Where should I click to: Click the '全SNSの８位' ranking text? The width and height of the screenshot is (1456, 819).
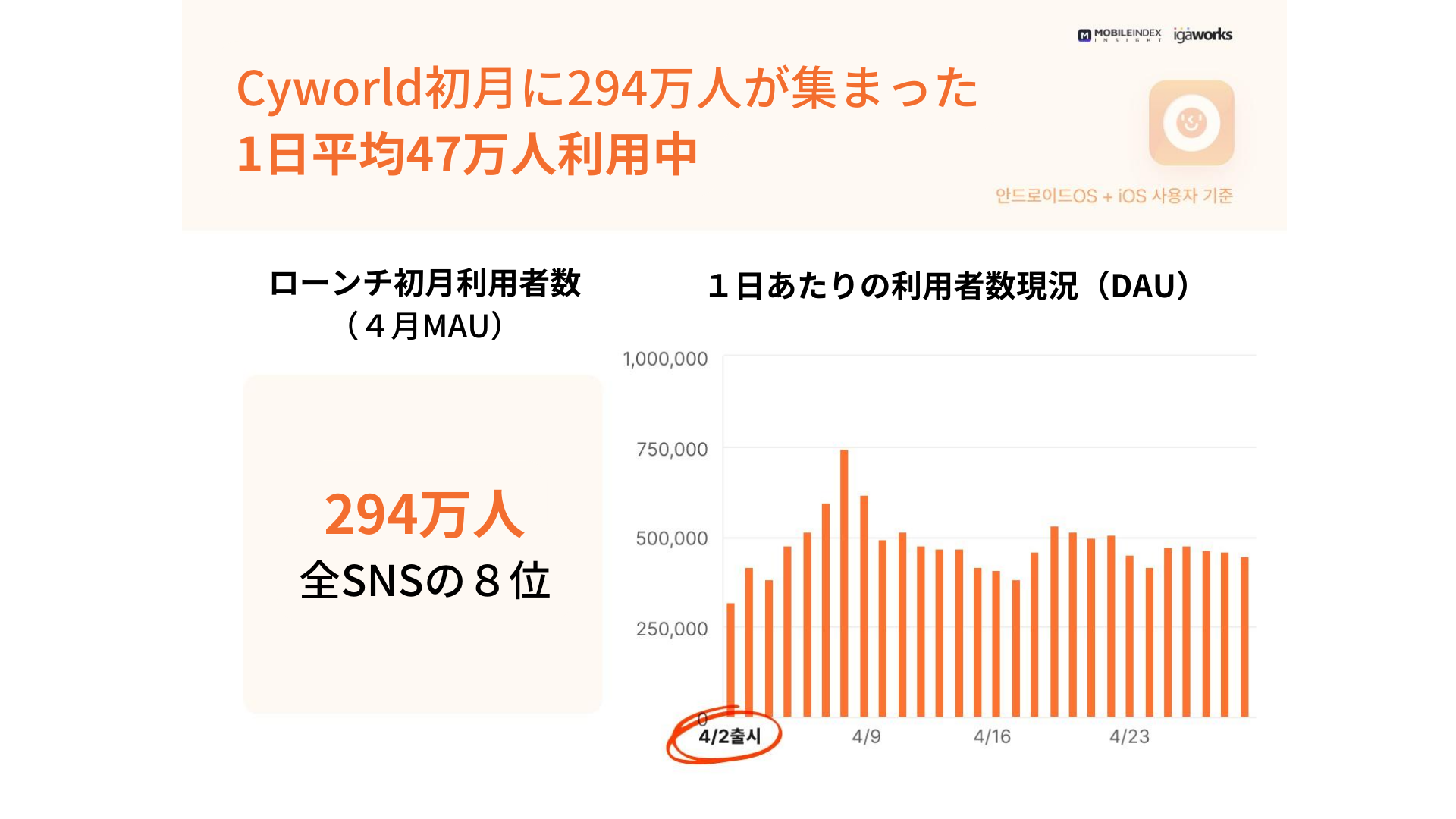click(x=425, y=581)
